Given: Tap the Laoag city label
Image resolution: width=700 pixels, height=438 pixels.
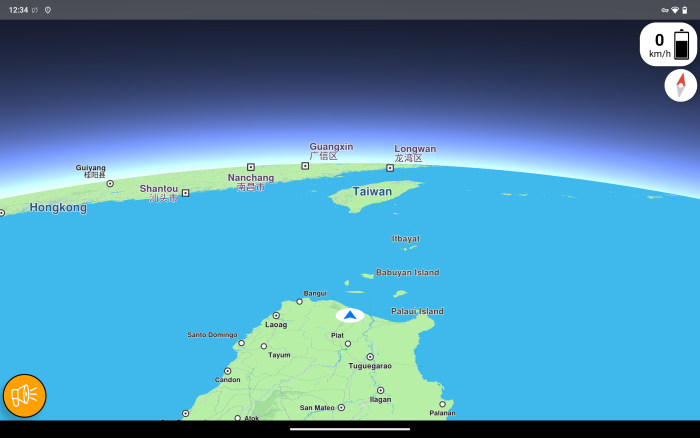Looking at the screenshot, I should (x=275, y=324).
